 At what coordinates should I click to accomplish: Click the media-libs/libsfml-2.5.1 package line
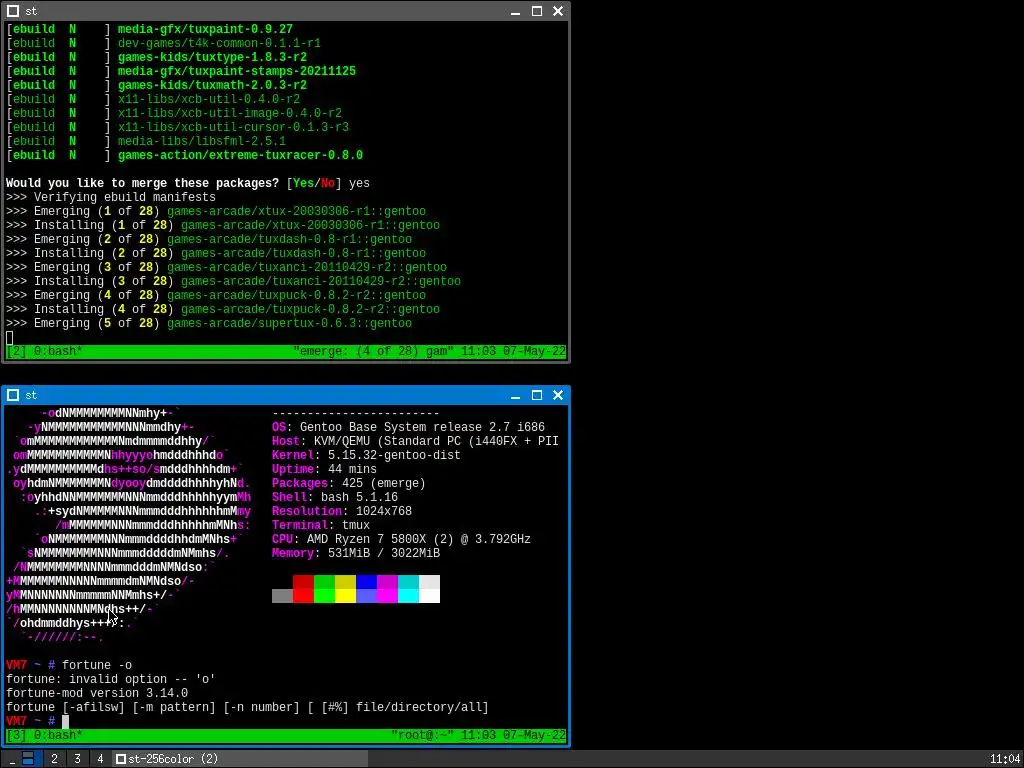click(x=202, y=141)
